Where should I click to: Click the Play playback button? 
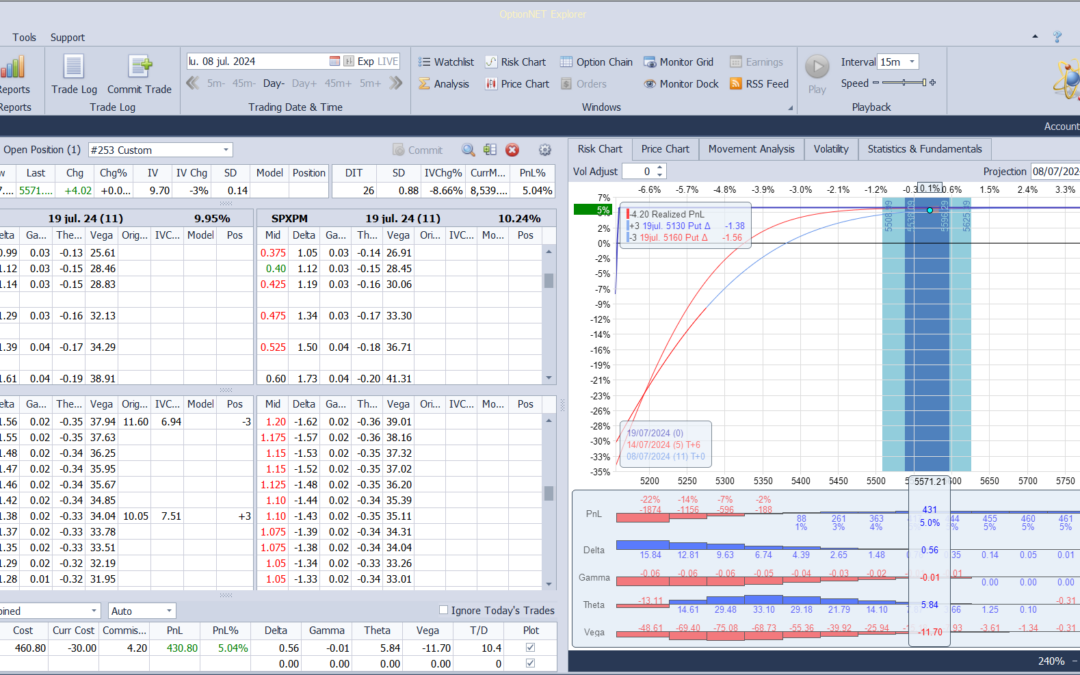pyautogui.click(x=817, y=74)
